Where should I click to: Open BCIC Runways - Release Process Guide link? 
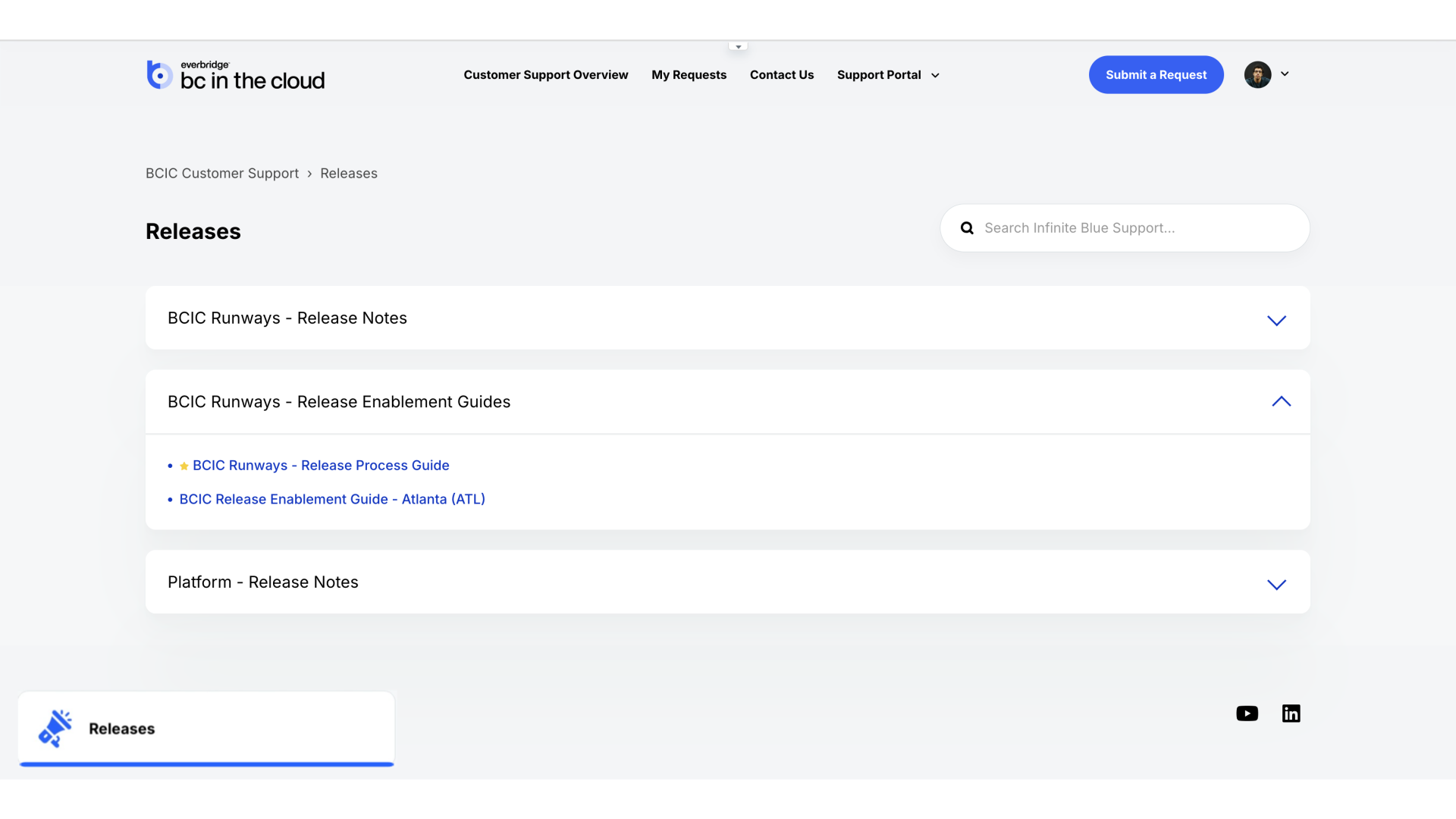point(321,466)
